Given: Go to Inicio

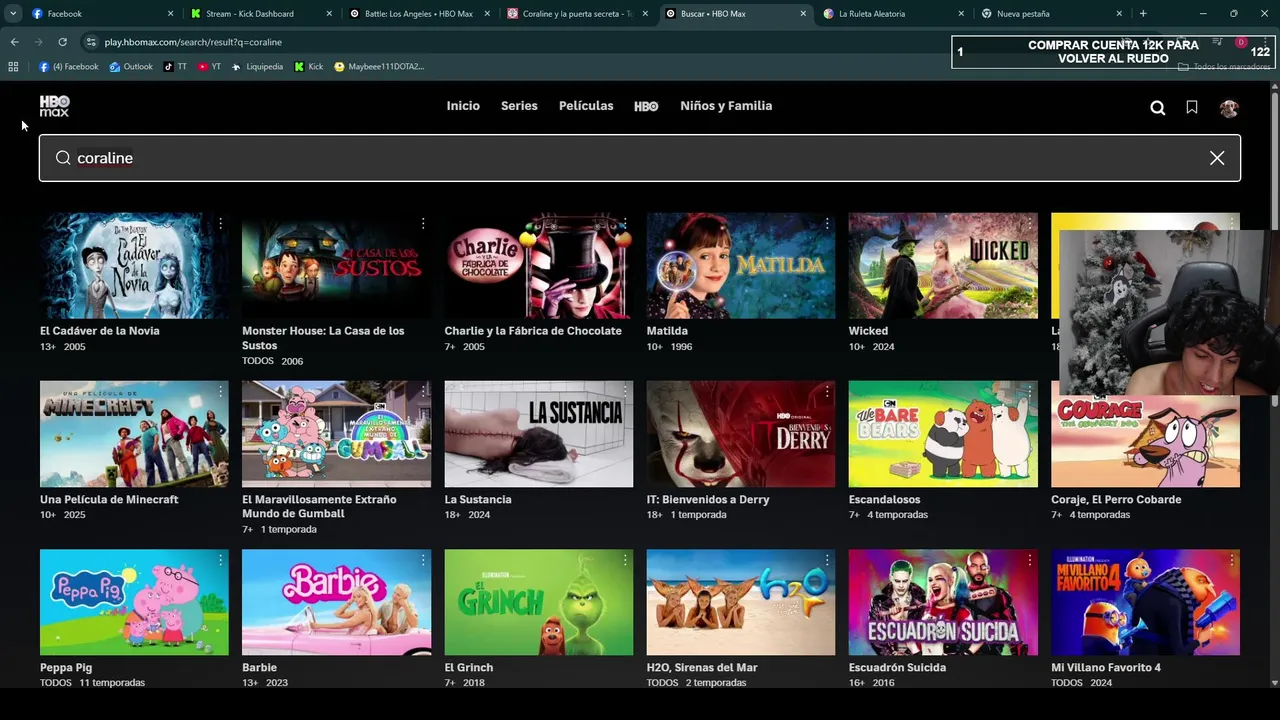Looking at the screenshot, I should pyautogui.click(x=463, y=106).
